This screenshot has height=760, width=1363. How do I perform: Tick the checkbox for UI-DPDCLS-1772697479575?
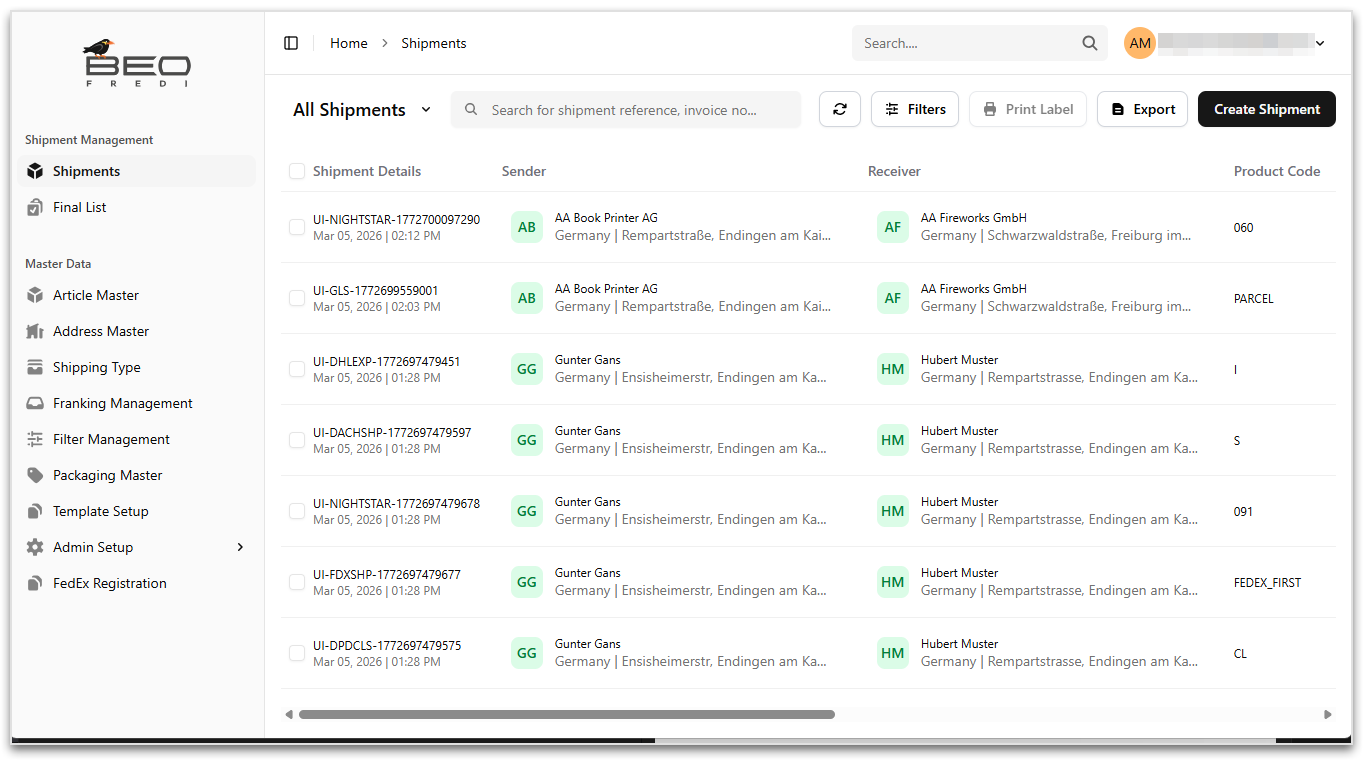[296, 653]
